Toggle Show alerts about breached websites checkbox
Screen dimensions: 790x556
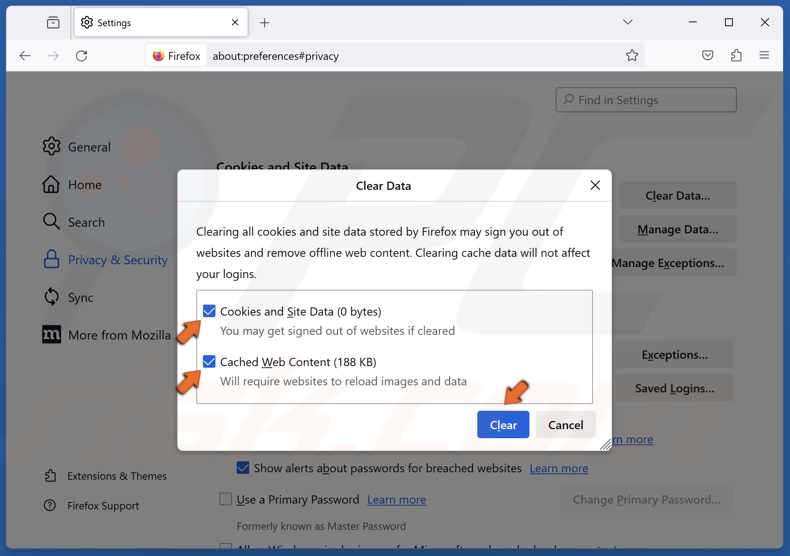pyautogui.click(x=243, y=468)
